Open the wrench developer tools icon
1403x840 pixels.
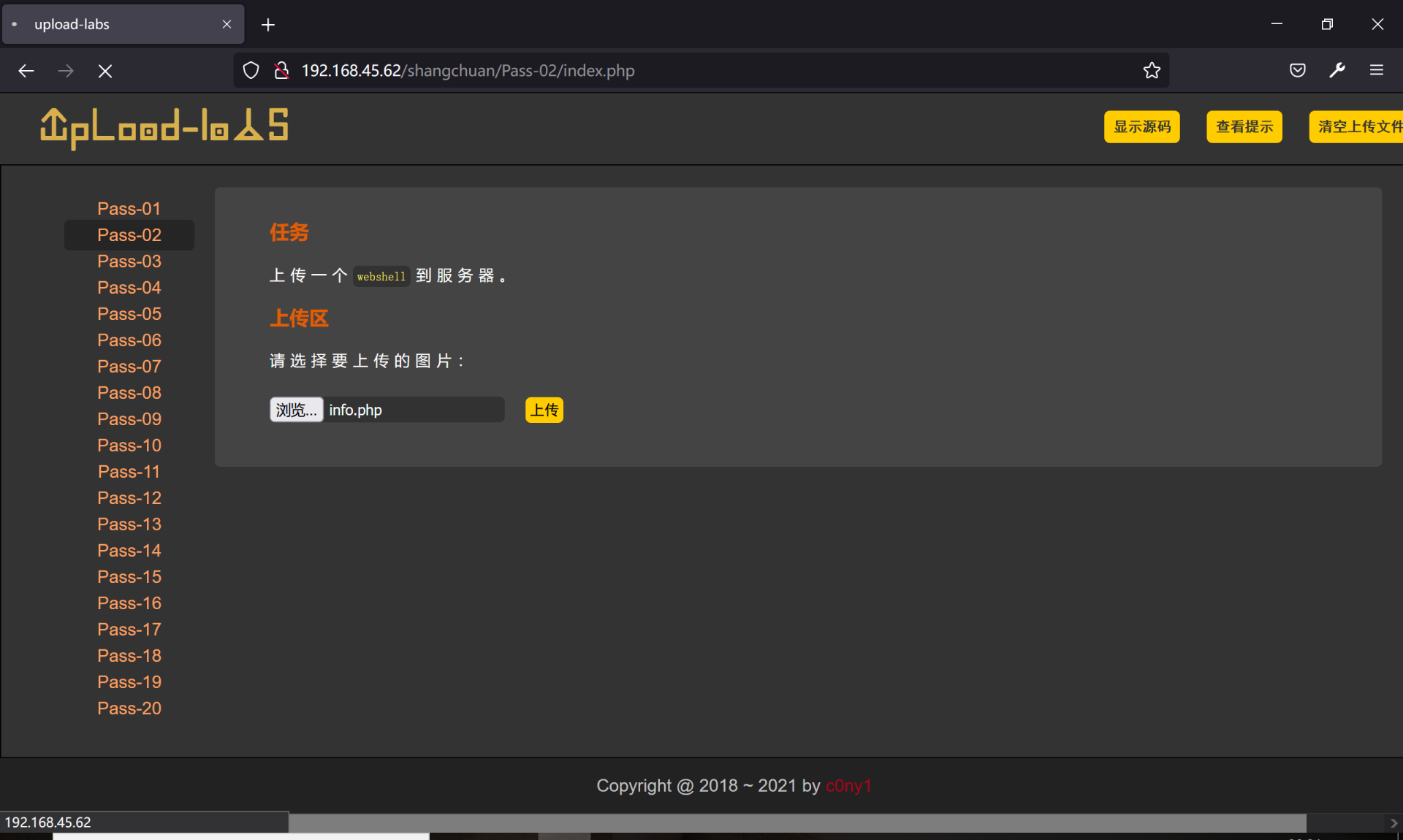(x=1337, y=71)
